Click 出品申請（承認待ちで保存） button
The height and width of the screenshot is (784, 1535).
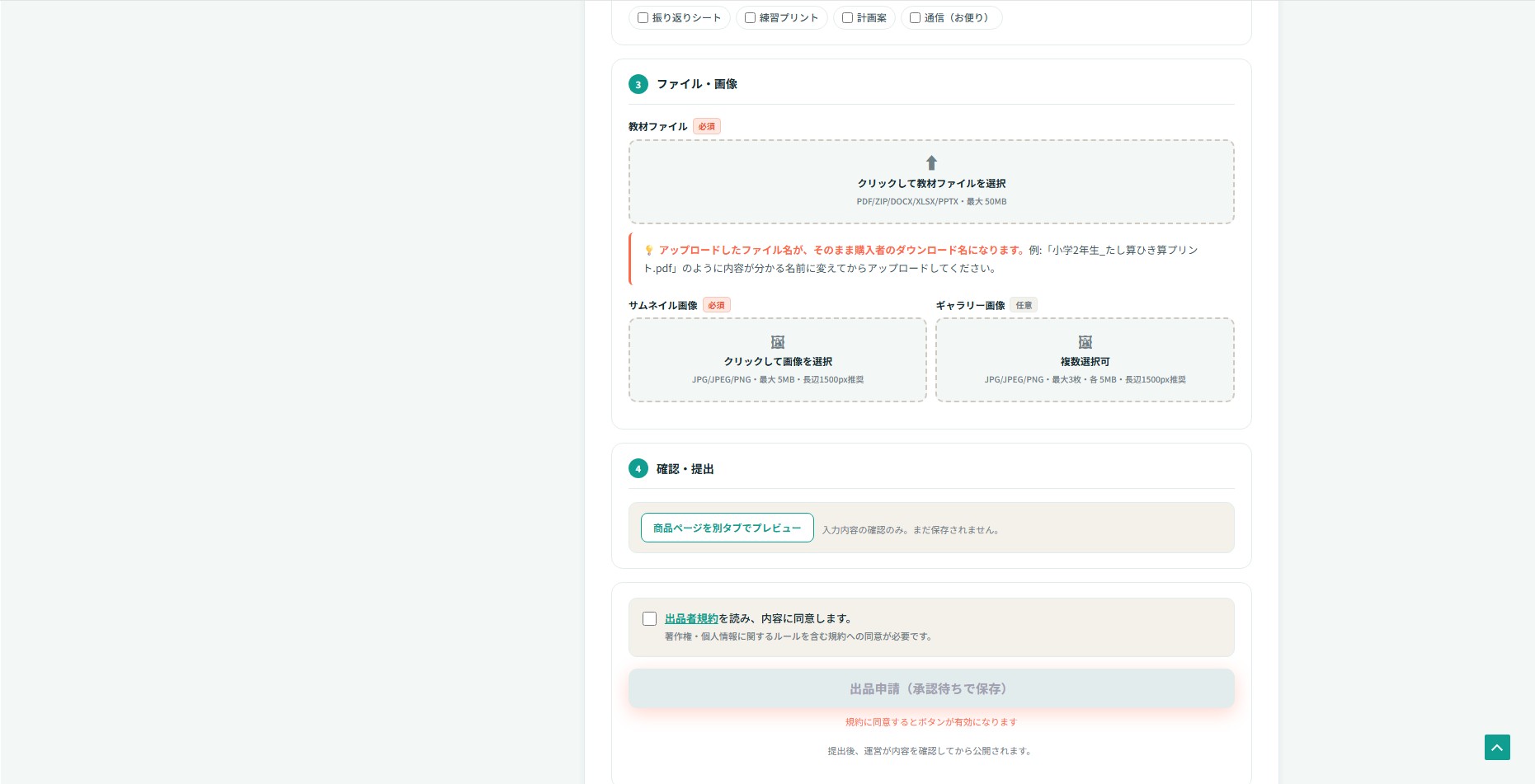pyautogui.click(x=931, y=688)
